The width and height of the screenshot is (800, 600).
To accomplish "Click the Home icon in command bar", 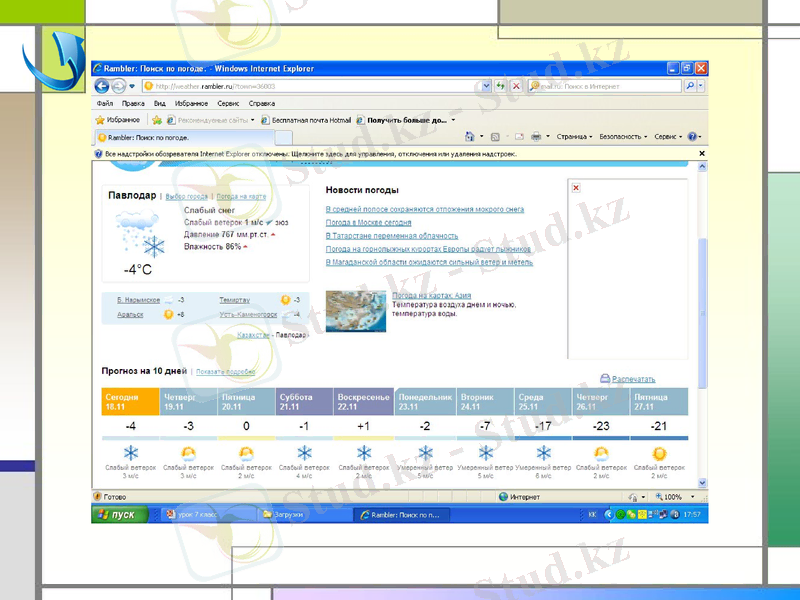I will pos(481,136).
